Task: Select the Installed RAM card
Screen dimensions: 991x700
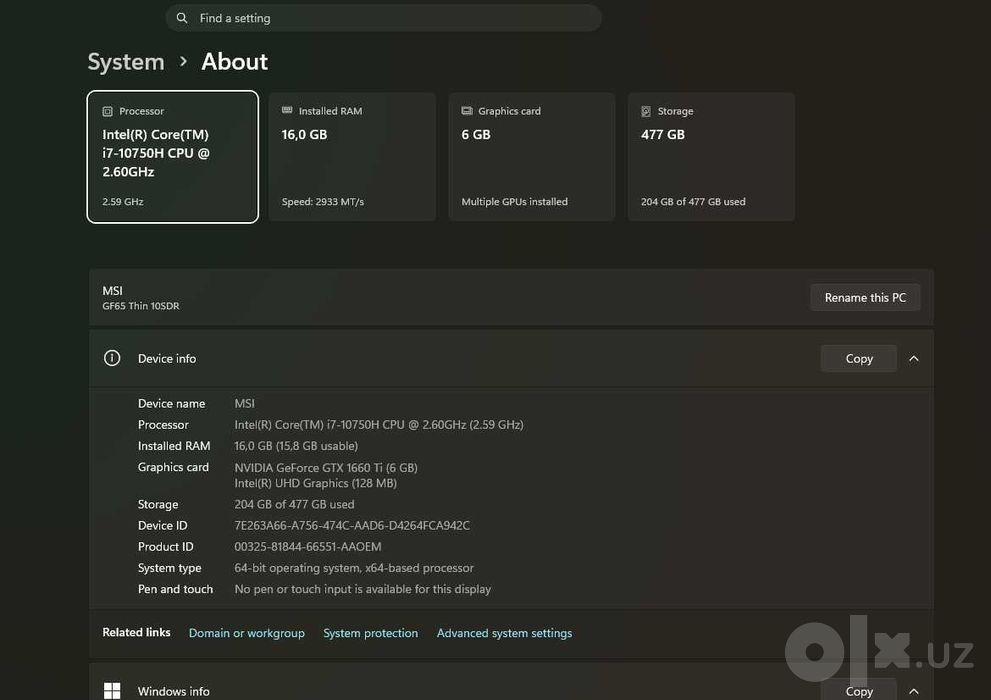Action: (x=352, y=157)
